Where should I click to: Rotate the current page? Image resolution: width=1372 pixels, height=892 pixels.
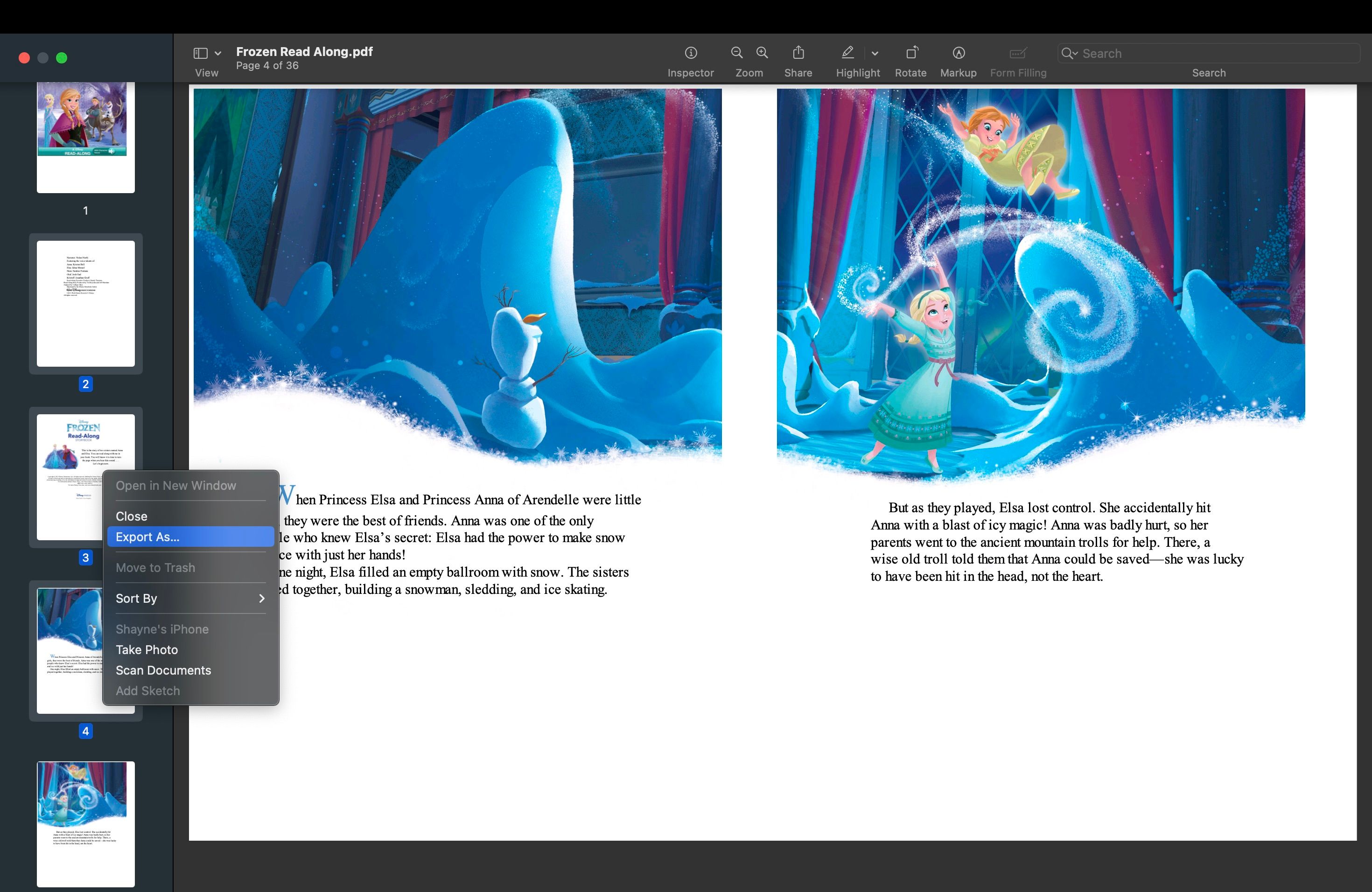911,52
